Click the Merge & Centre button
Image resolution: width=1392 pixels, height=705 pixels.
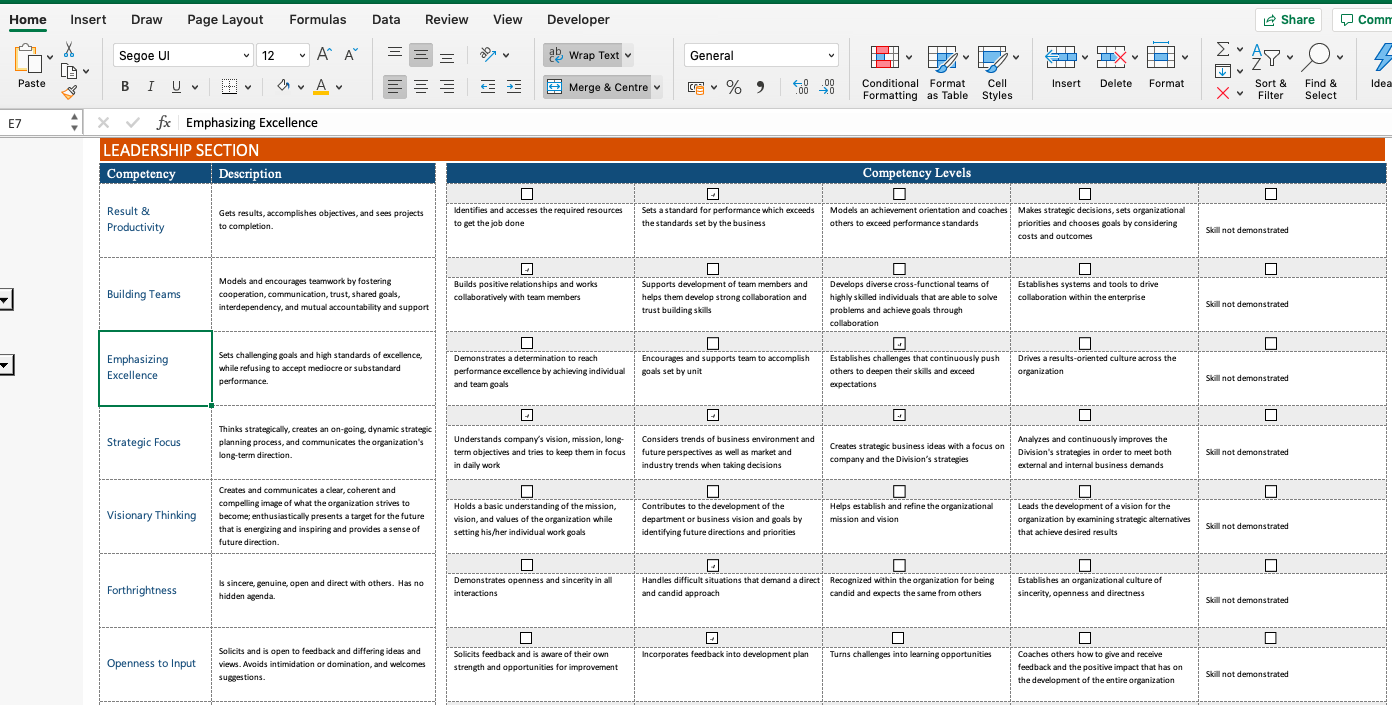point(597,87)
